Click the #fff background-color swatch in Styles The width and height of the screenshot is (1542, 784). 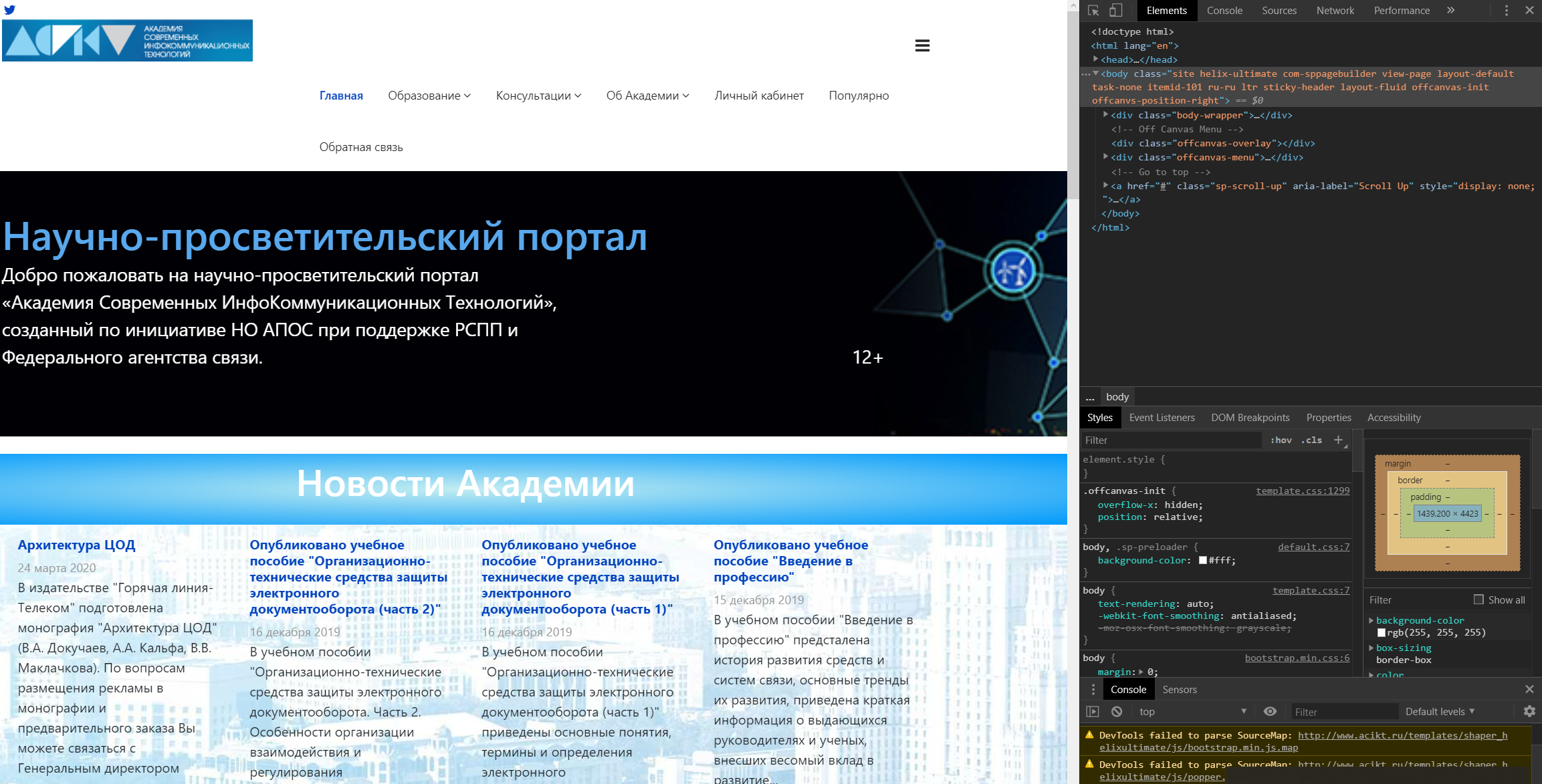click(1203, 560)
